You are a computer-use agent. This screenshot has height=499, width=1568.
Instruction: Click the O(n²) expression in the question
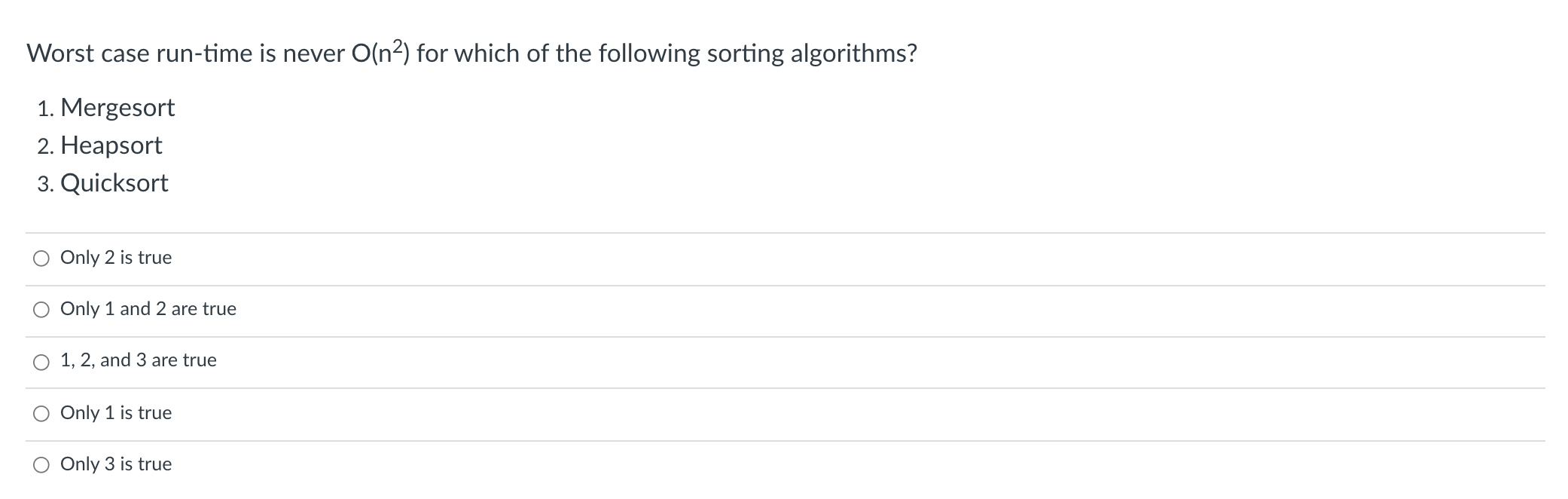coord(380,52)
